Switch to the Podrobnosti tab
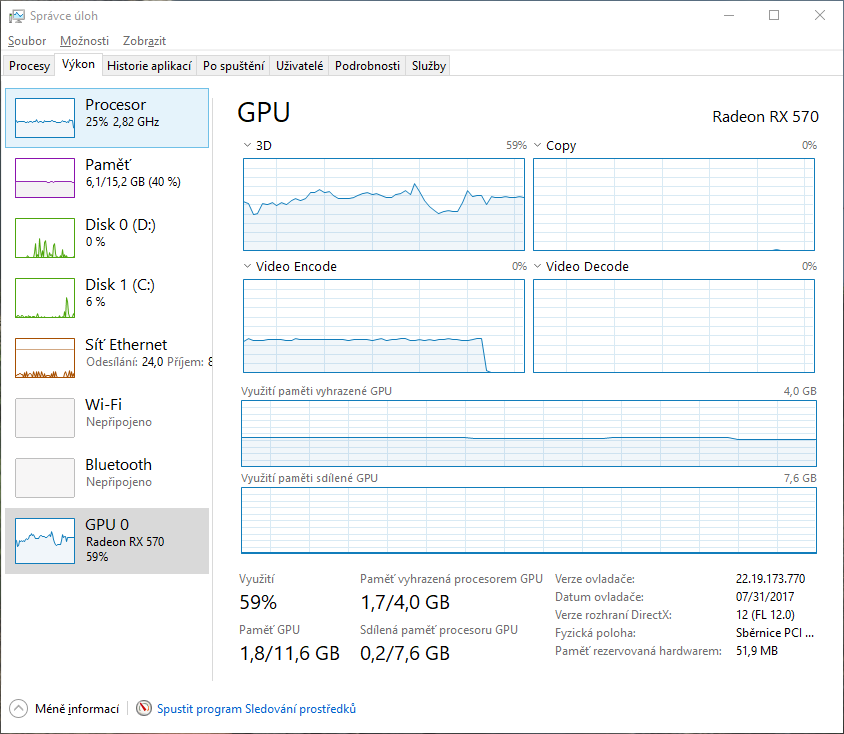 [367, 66]
